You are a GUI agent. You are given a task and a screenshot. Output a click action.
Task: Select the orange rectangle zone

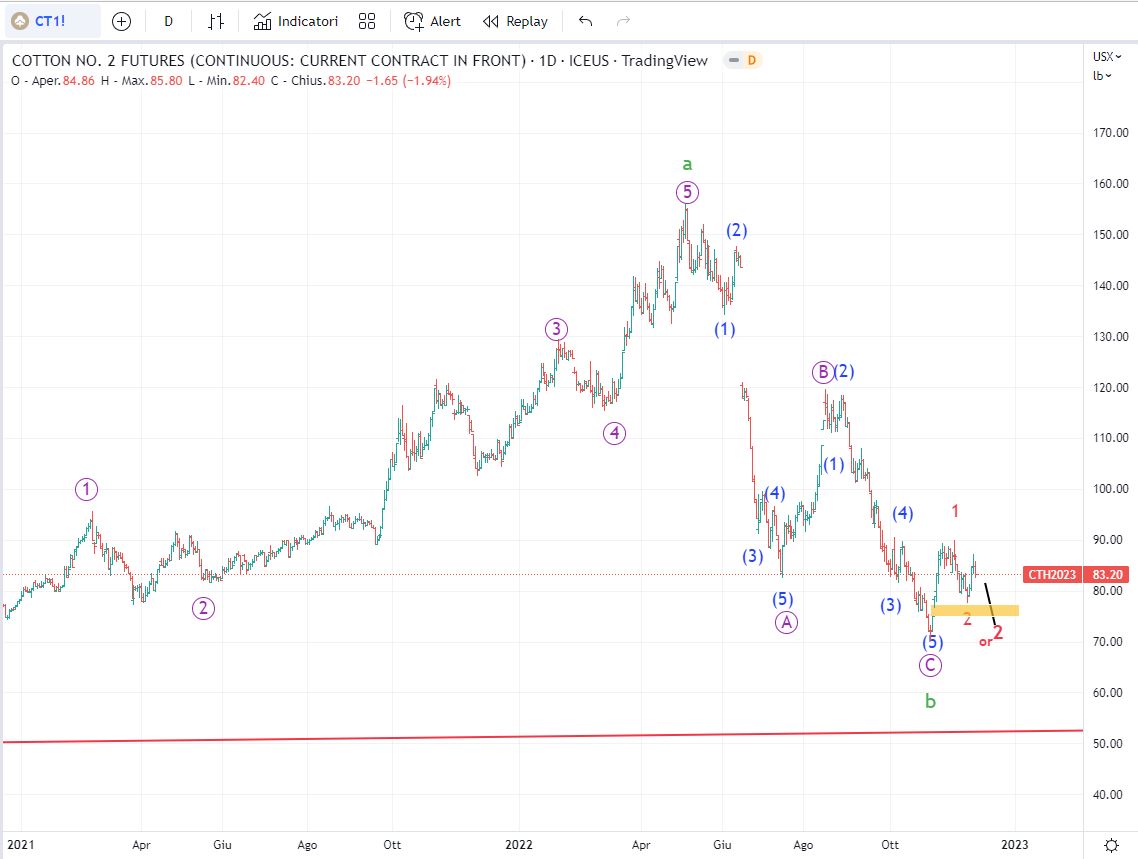click(975, 611)
